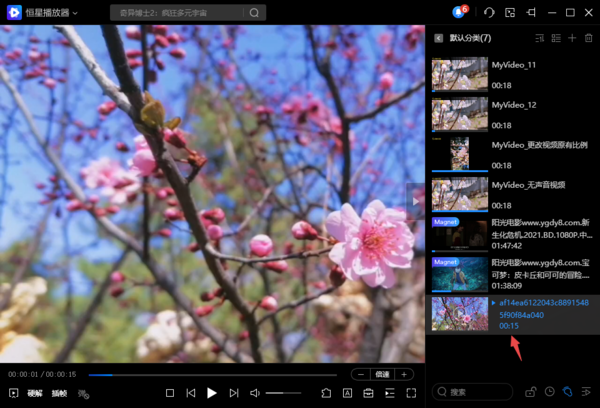The image size is (600, 408).
Task: Toggle 插帧 frame interpolation
Action: (x=59, y=393)
